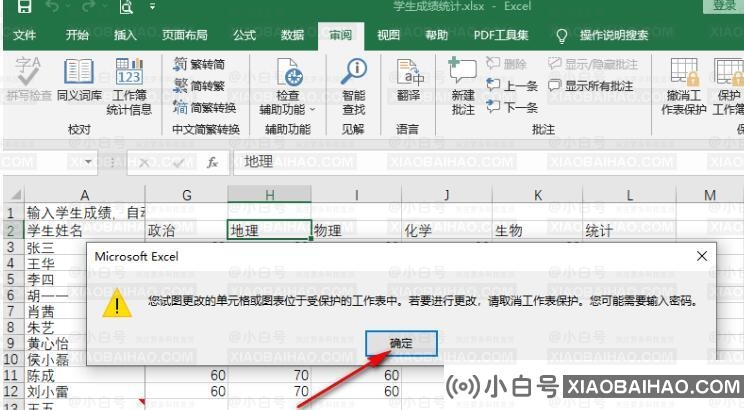Click the 拼写检查 spelling icon
The width and height of the screenshot is (744, 410).
28,80
